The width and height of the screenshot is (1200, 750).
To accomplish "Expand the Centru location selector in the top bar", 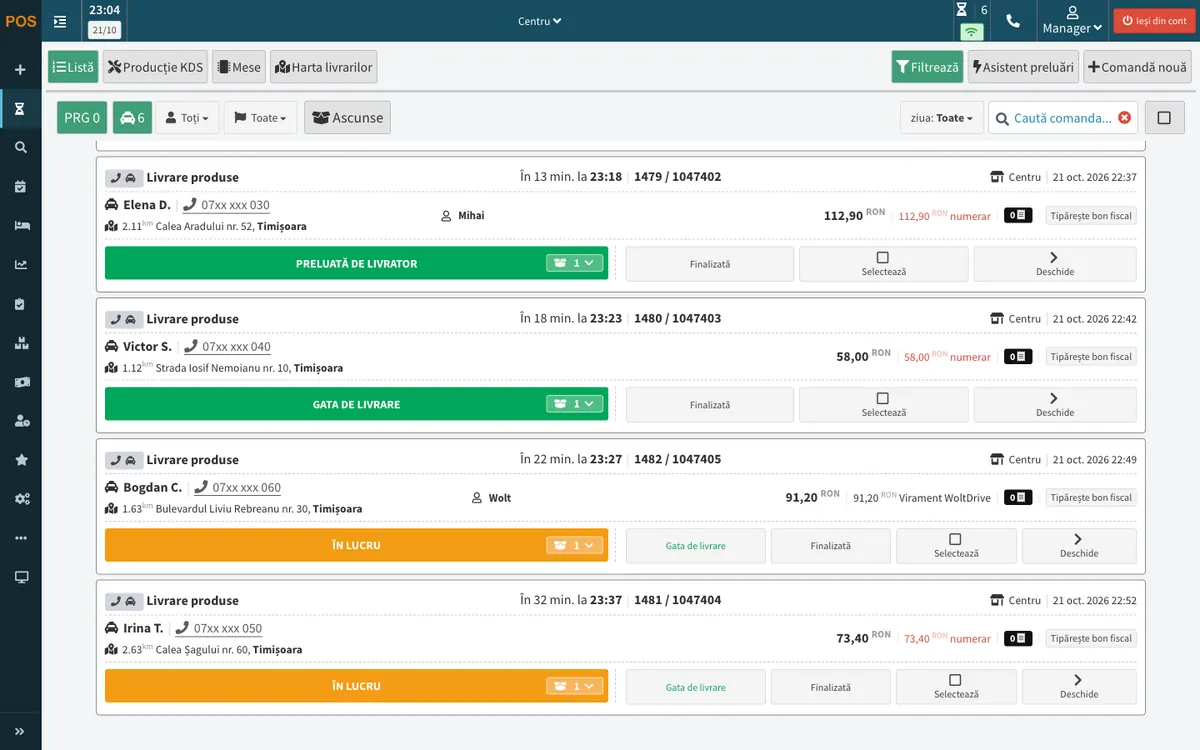I will click(540, 21).
